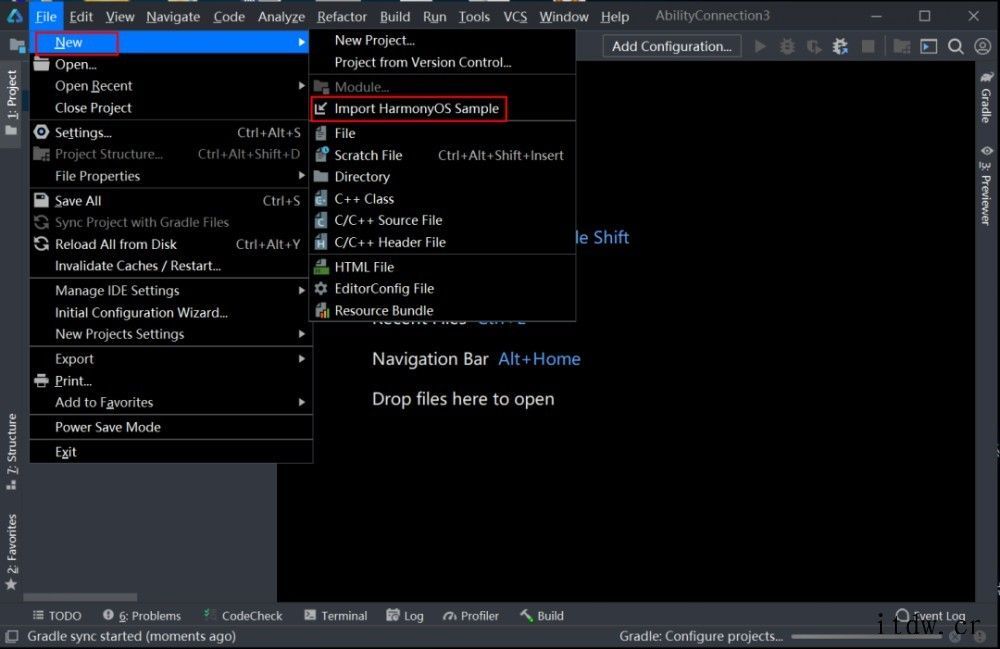Select New Project... in the submenu
This screenshot has width=1000, height=649.
tap(443, 40)
